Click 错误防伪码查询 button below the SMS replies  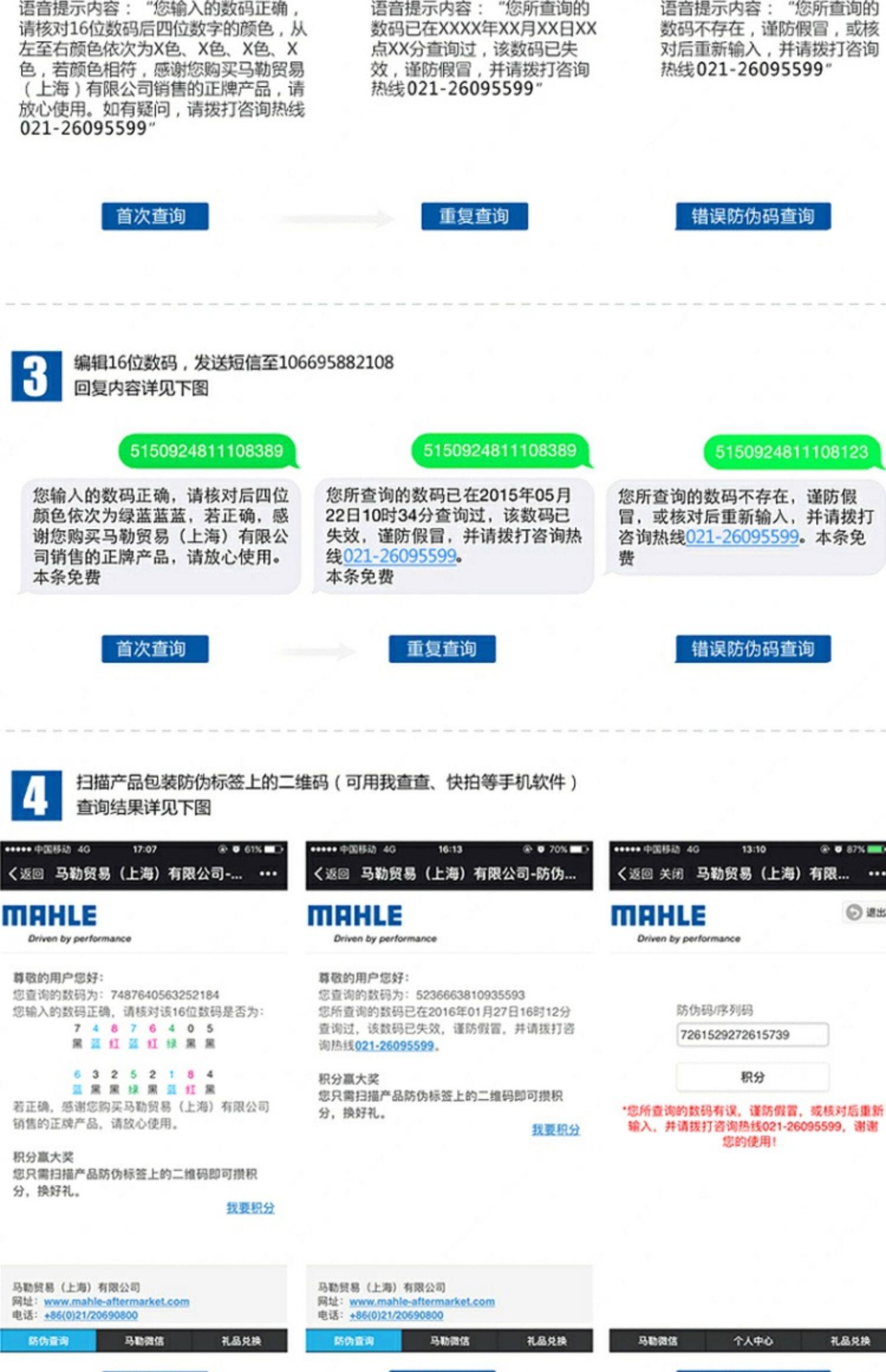pos(753,649)
